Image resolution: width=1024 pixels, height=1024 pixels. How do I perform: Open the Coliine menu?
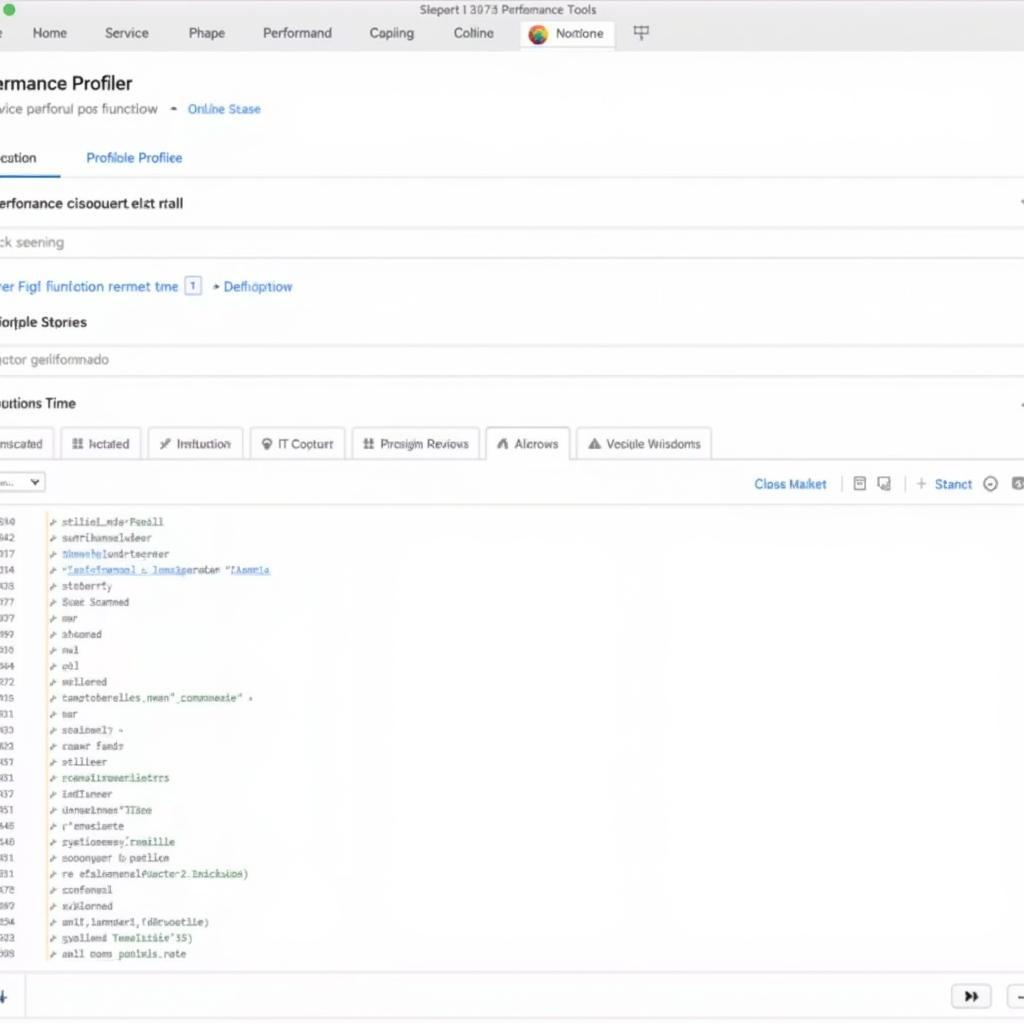473,33
